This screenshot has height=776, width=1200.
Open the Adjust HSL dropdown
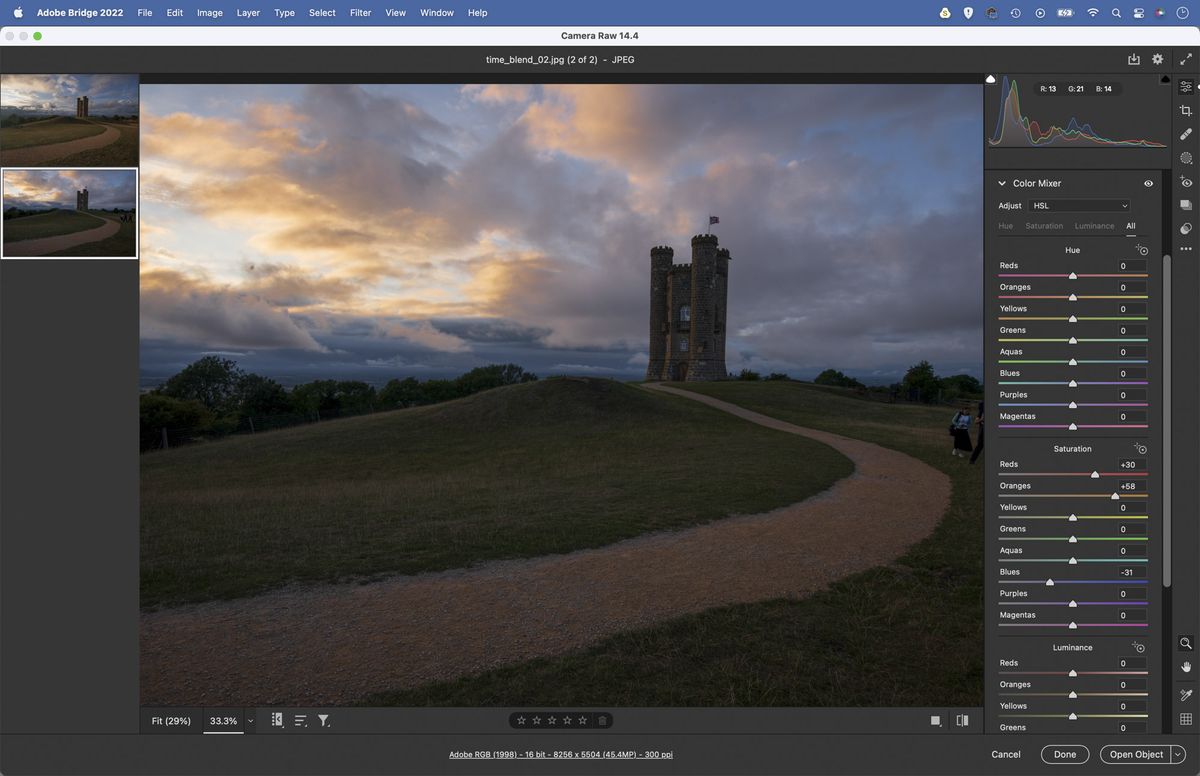point(1079,205)
